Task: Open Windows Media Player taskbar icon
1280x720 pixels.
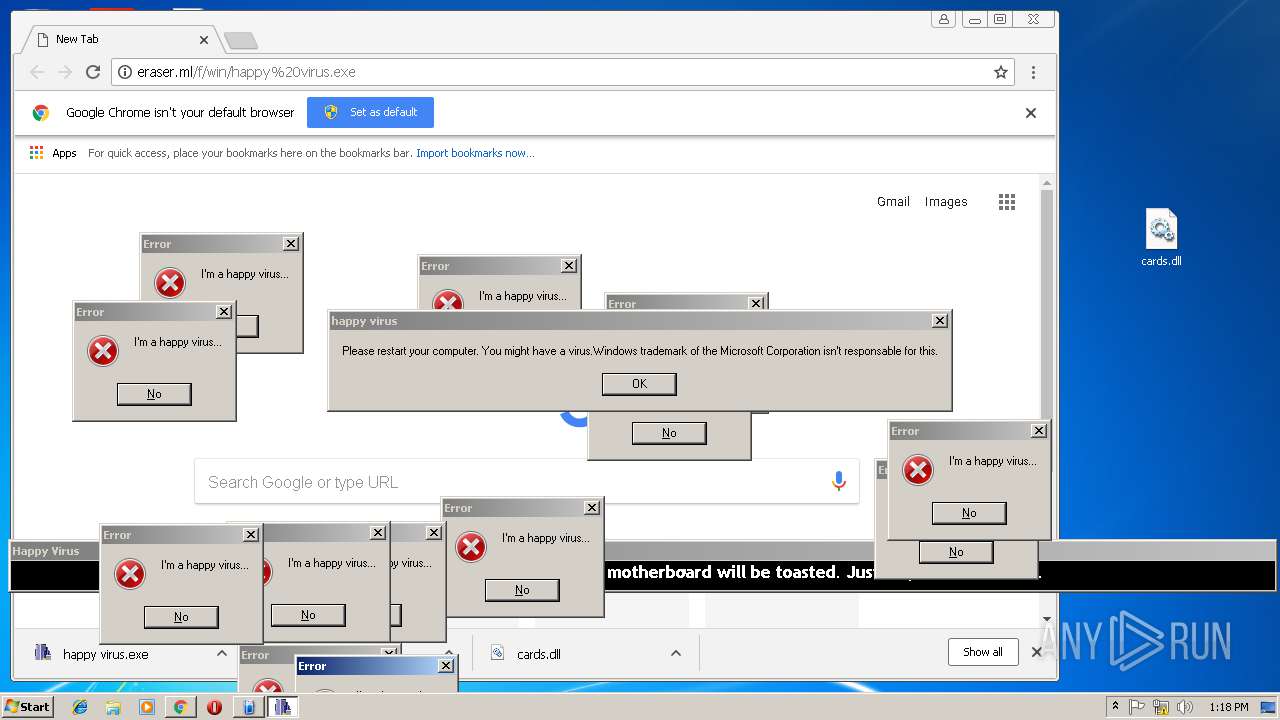Action: click(x=147, y=707)
